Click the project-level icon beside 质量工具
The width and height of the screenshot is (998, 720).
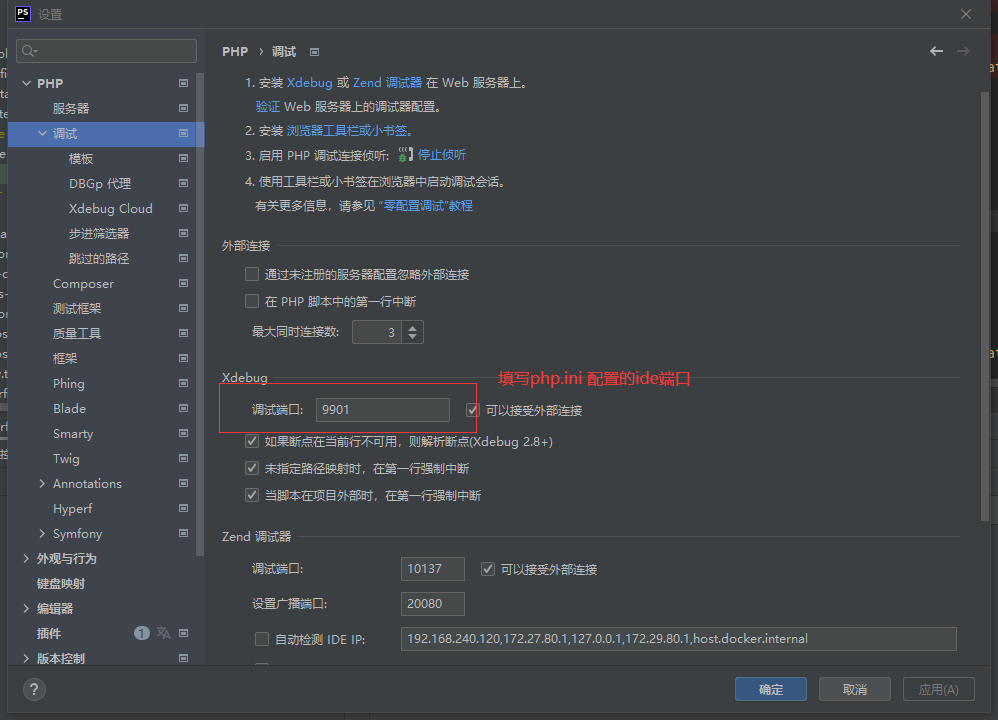[x=183, y=334]
